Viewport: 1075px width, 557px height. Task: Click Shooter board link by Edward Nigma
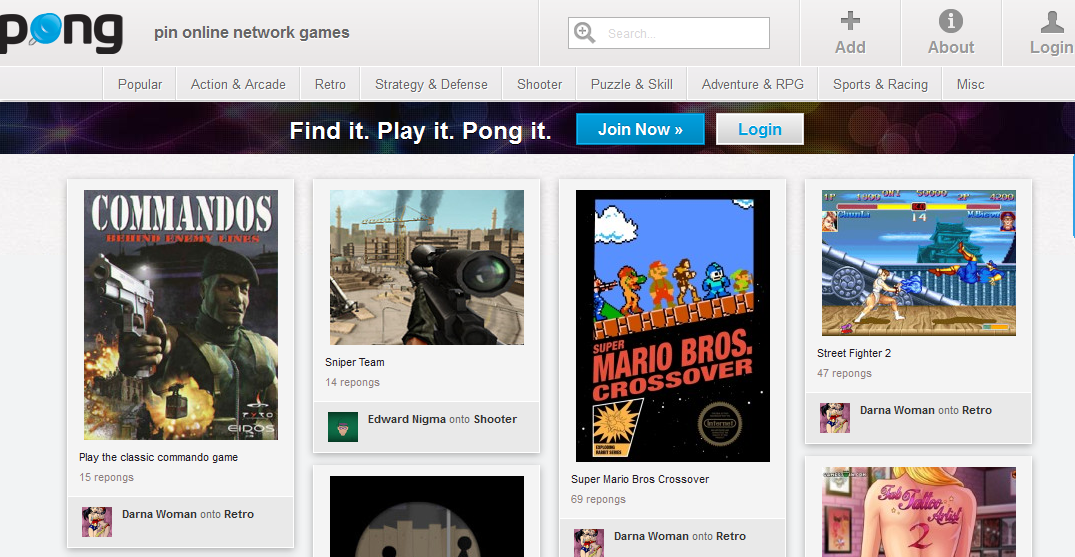tap(495, 419)
